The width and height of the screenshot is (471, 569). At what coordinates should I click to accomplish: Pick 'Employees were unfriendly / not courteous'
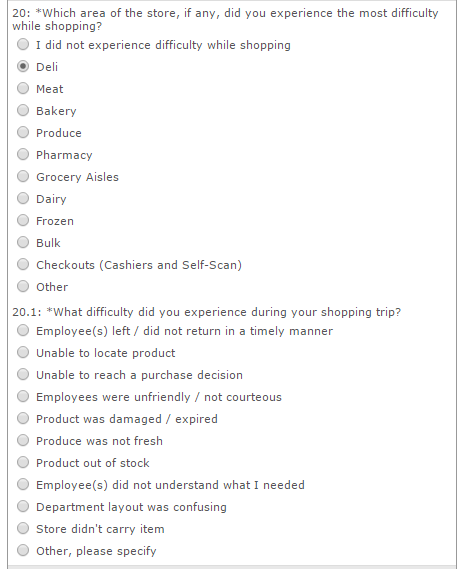23,396
